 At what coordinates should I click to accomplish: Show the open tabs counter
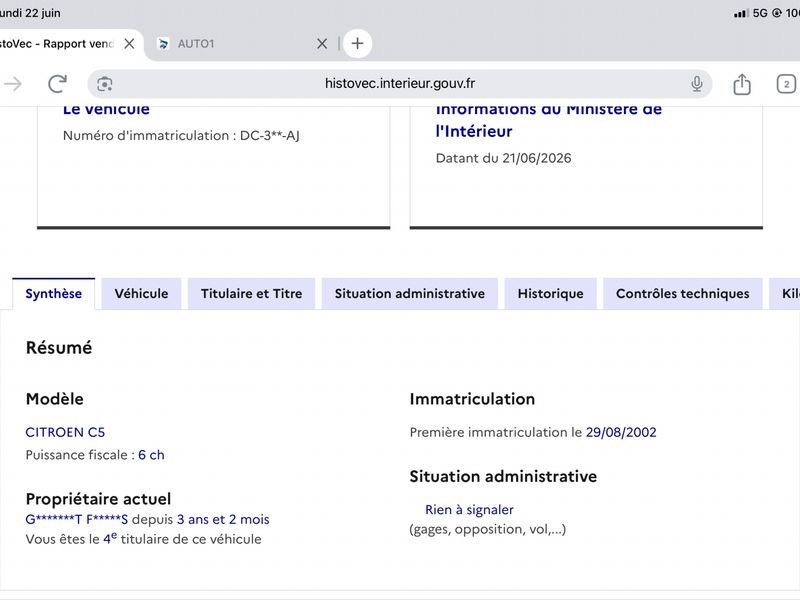[786, 84]
